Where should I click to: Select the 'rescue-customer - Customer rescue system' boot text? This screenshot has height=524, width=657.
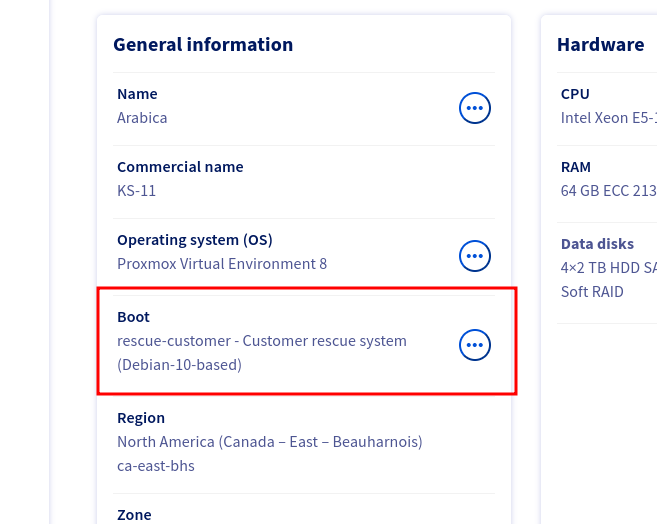coord(262,341)
